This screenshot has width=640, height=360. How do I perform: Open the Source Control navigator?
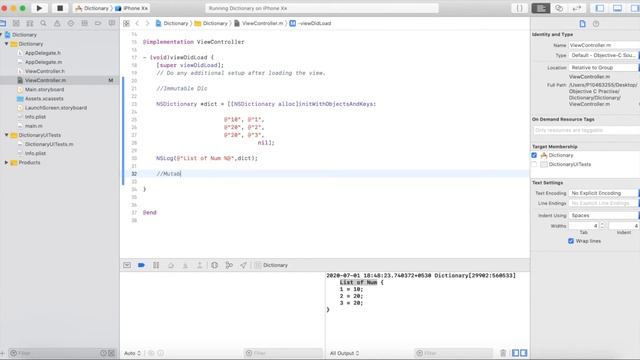16,23
